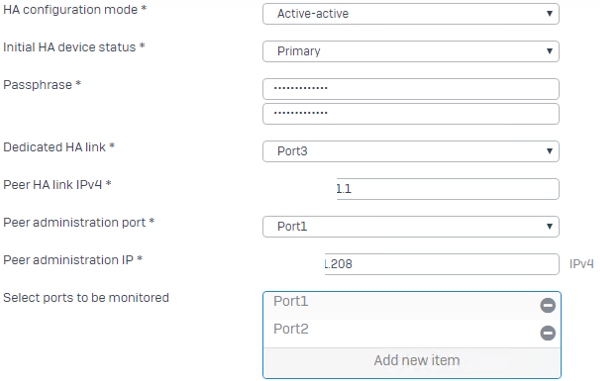This screenshot has width=600, height=381.
Task: Click the Select ports to be monitored label
Action: click(x=86, y=298)
